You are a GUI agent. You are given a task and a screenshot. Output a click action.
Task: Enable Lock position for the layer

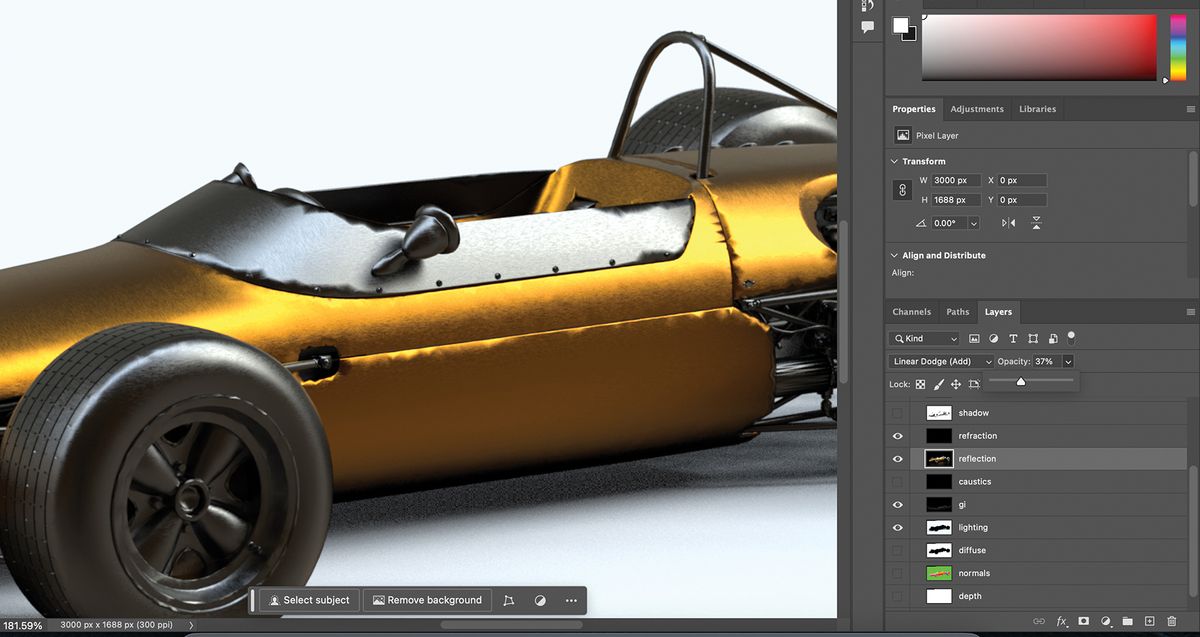[x=954, y=384]
